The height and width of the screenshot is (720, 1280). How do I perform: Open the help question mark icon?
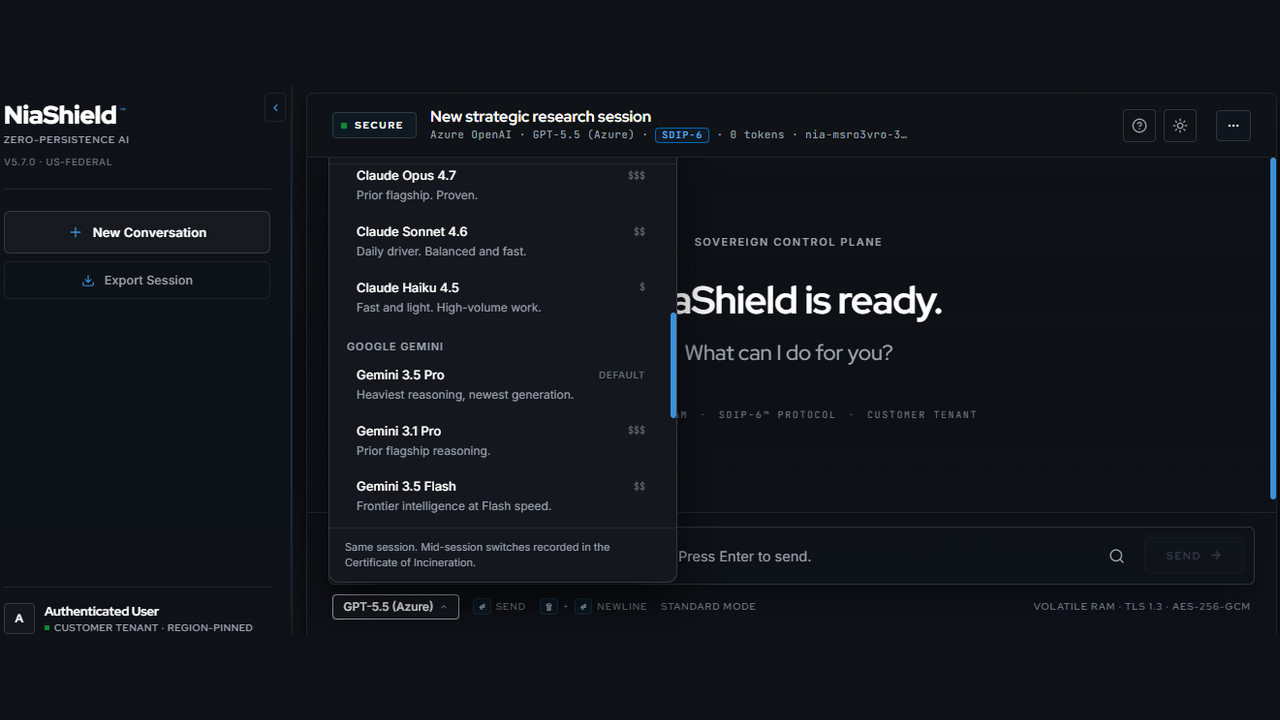click(x=1139, y=125)
